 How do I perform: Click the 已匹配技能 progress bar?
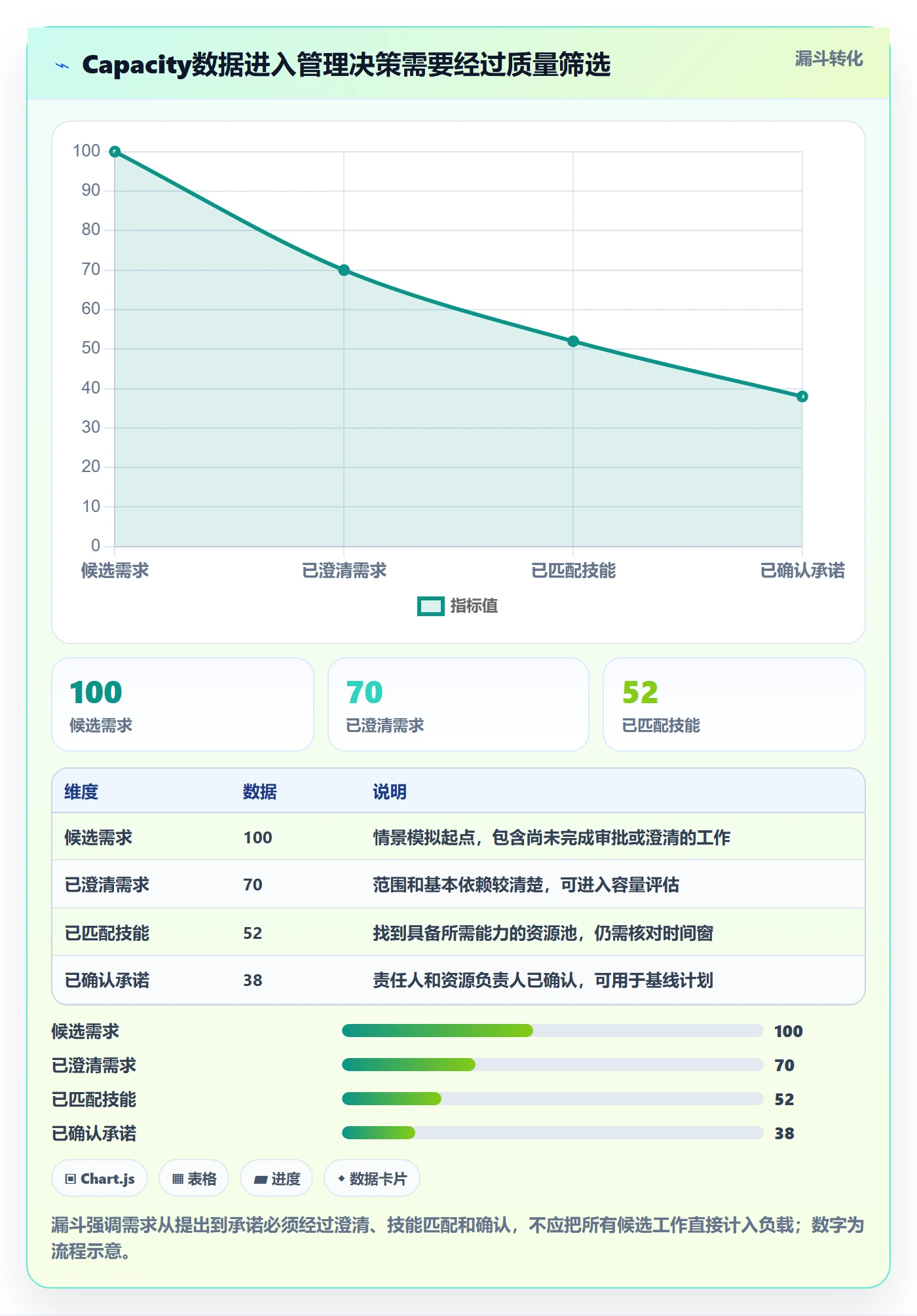pyautogui.click(x=552, y=1099)
